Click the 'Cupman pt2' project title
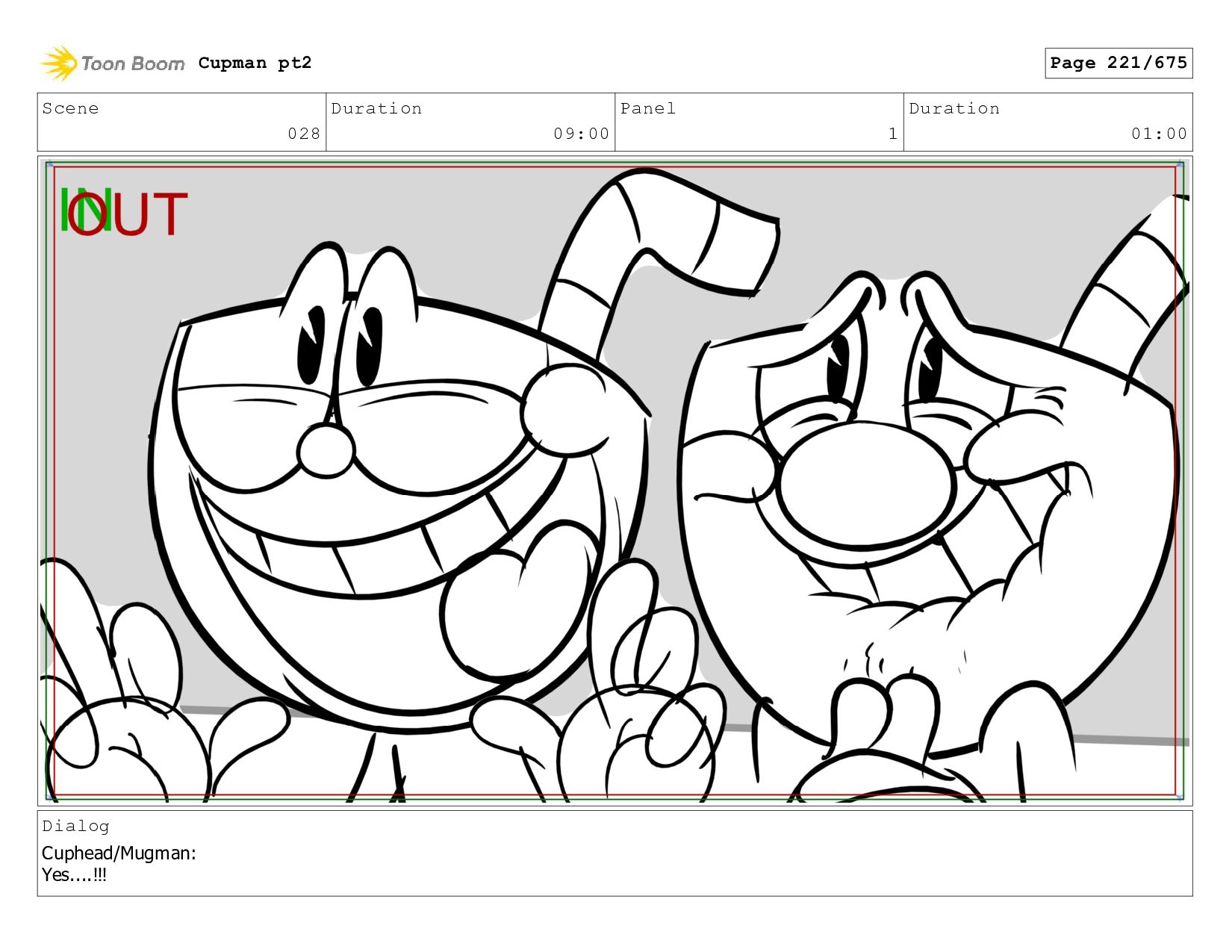The width and height of the screenshot is (1232, 952). click(x=255, y=63)
